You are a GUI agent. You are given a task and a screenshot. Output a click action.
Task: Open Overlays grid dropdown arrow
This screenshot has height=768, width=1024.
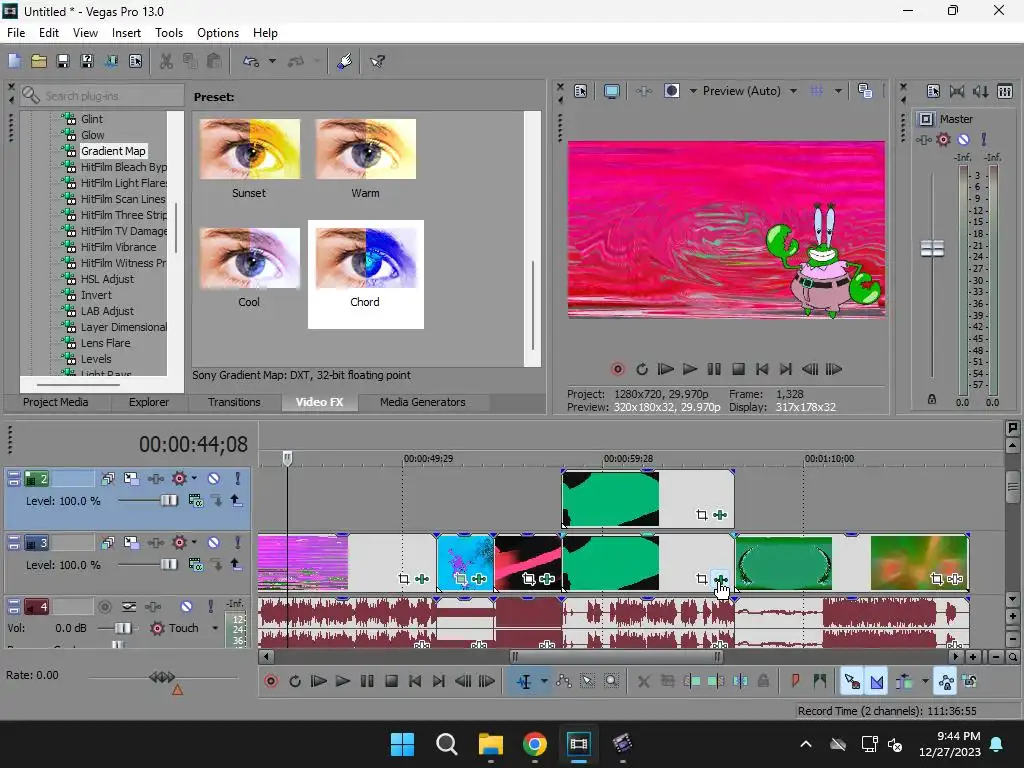(838, 91)
